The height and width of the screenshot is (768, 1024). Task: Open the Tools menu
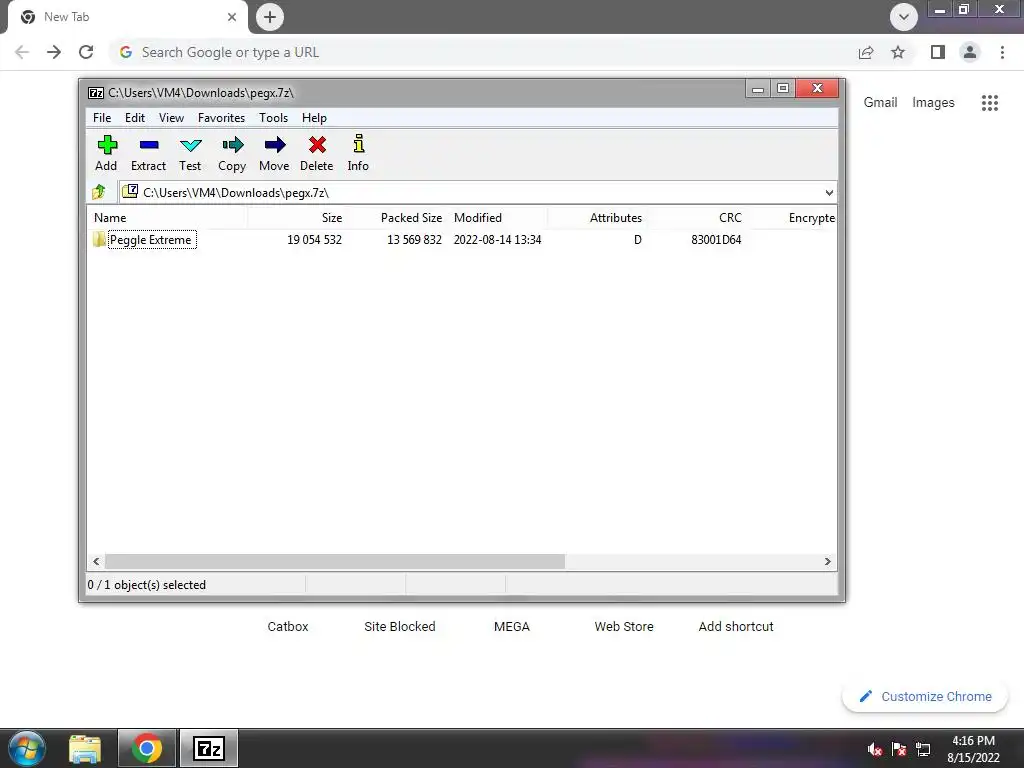(273, 118)
